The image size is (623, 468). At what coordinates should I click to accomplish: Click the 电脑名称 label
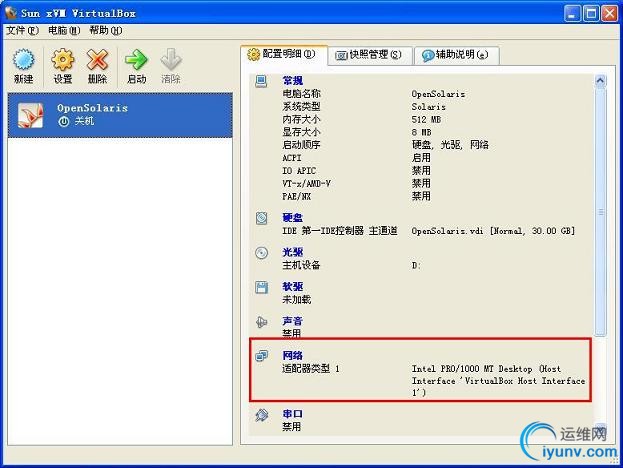(x=301, y=94)
